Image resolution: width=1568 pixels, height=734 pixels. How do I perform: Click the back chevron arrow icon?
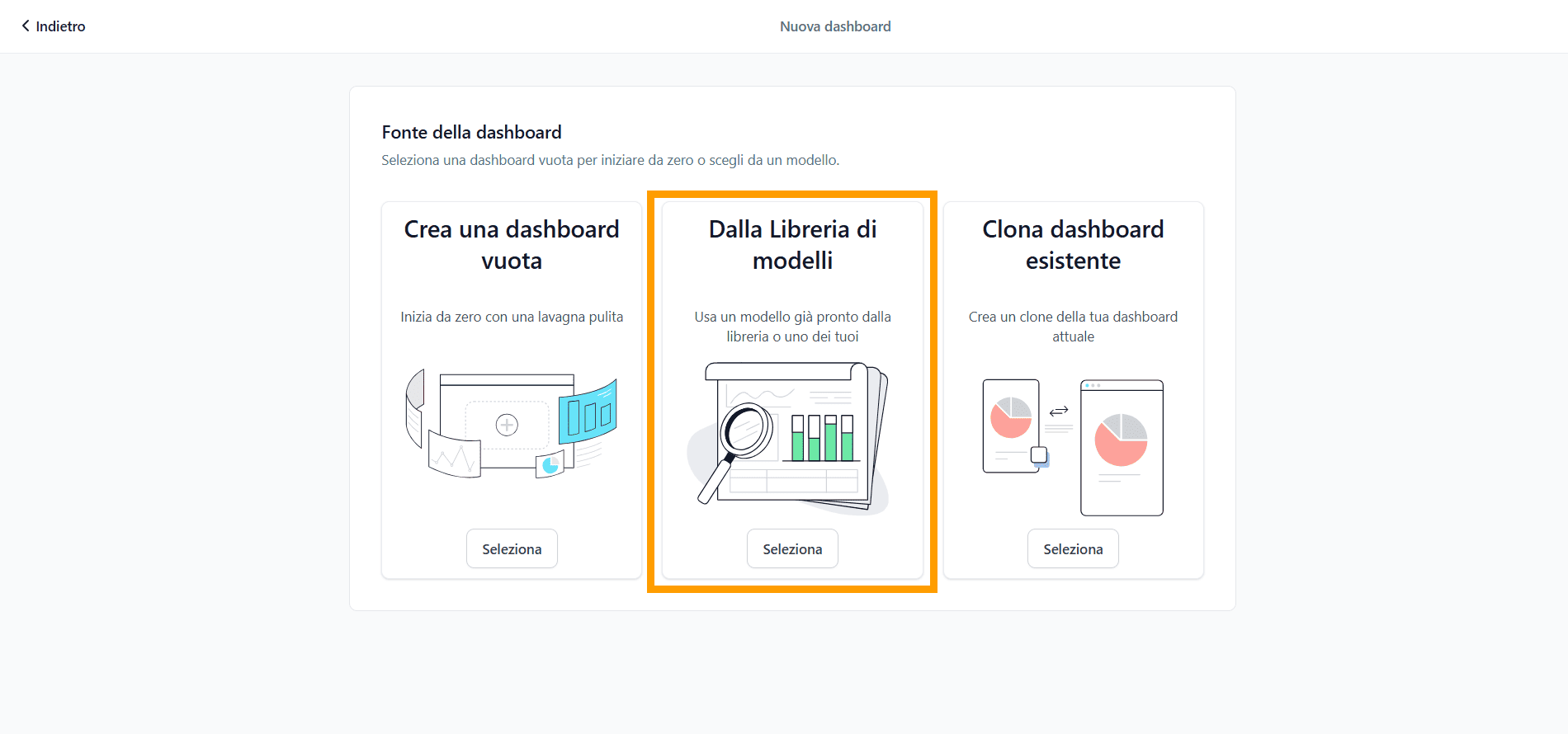pyautogui.click(x=26, y=26)
